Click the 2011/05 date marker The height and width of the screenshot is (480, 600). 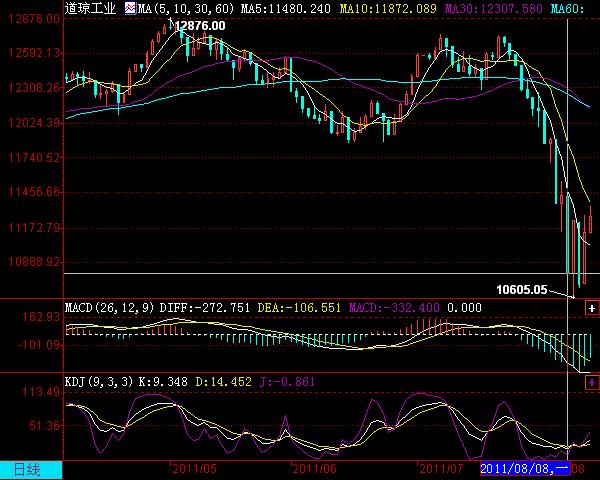(195, 469)
